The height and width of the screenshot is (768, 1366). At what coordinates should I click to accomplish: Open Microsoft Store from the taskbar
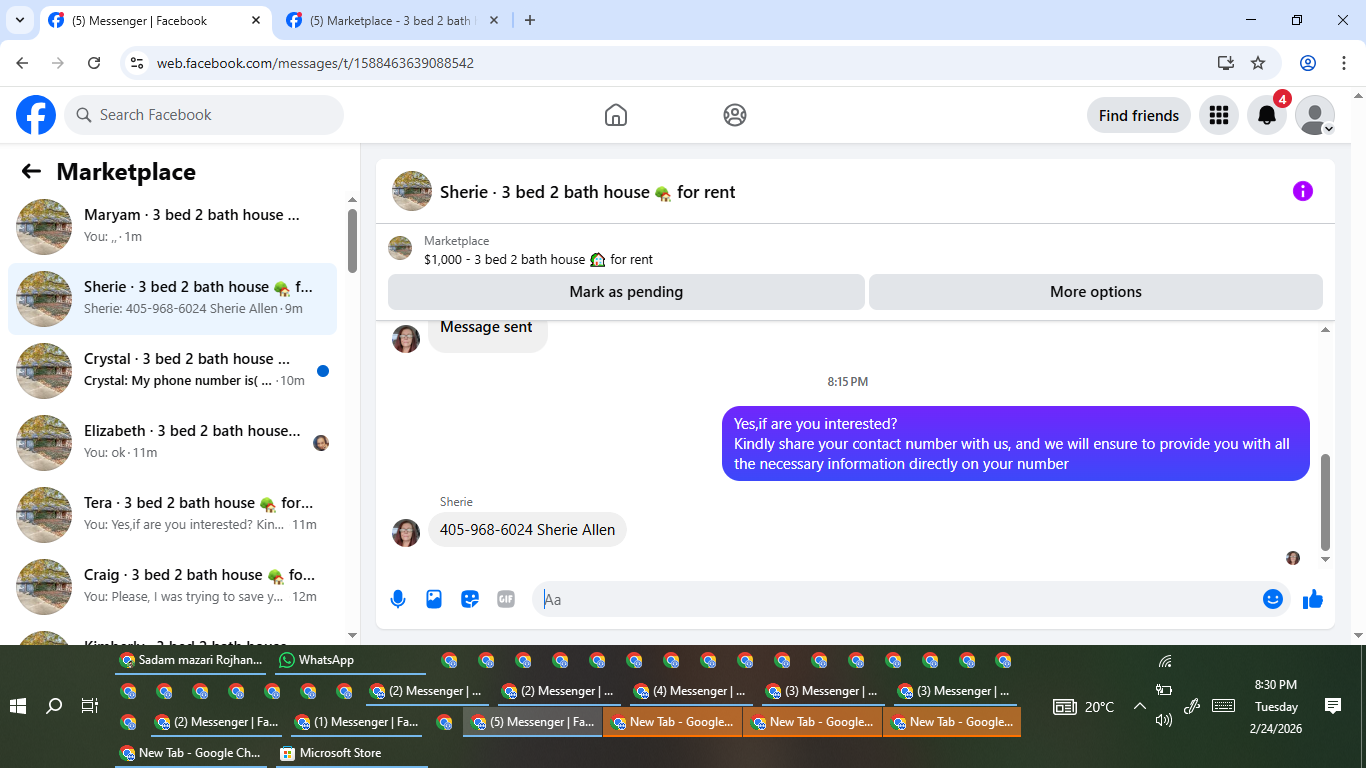coord(350,753)
